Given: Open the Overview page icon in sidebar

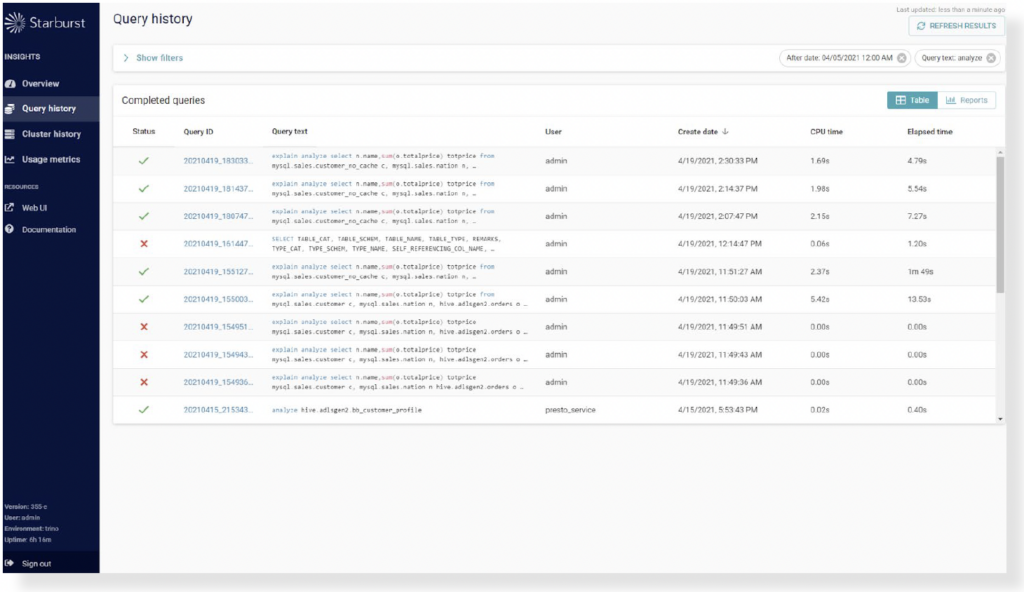Looking at the screenshot, I should (10, 84).
